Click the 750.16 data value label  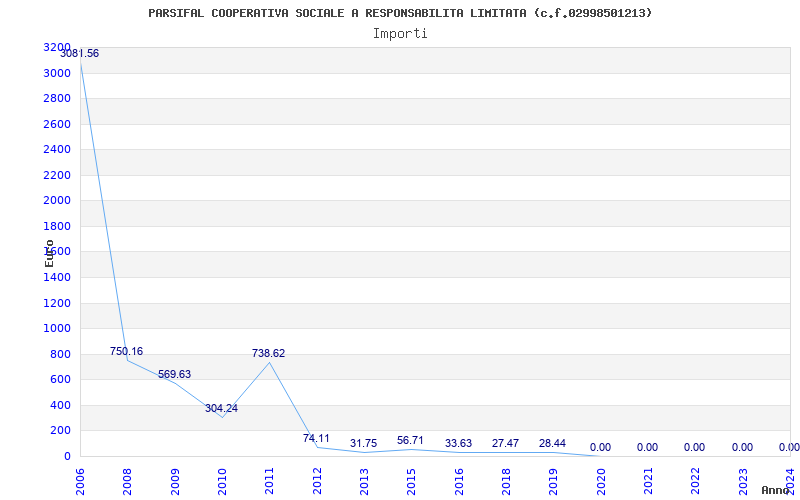pyautogui.click(x=126, y=351)
